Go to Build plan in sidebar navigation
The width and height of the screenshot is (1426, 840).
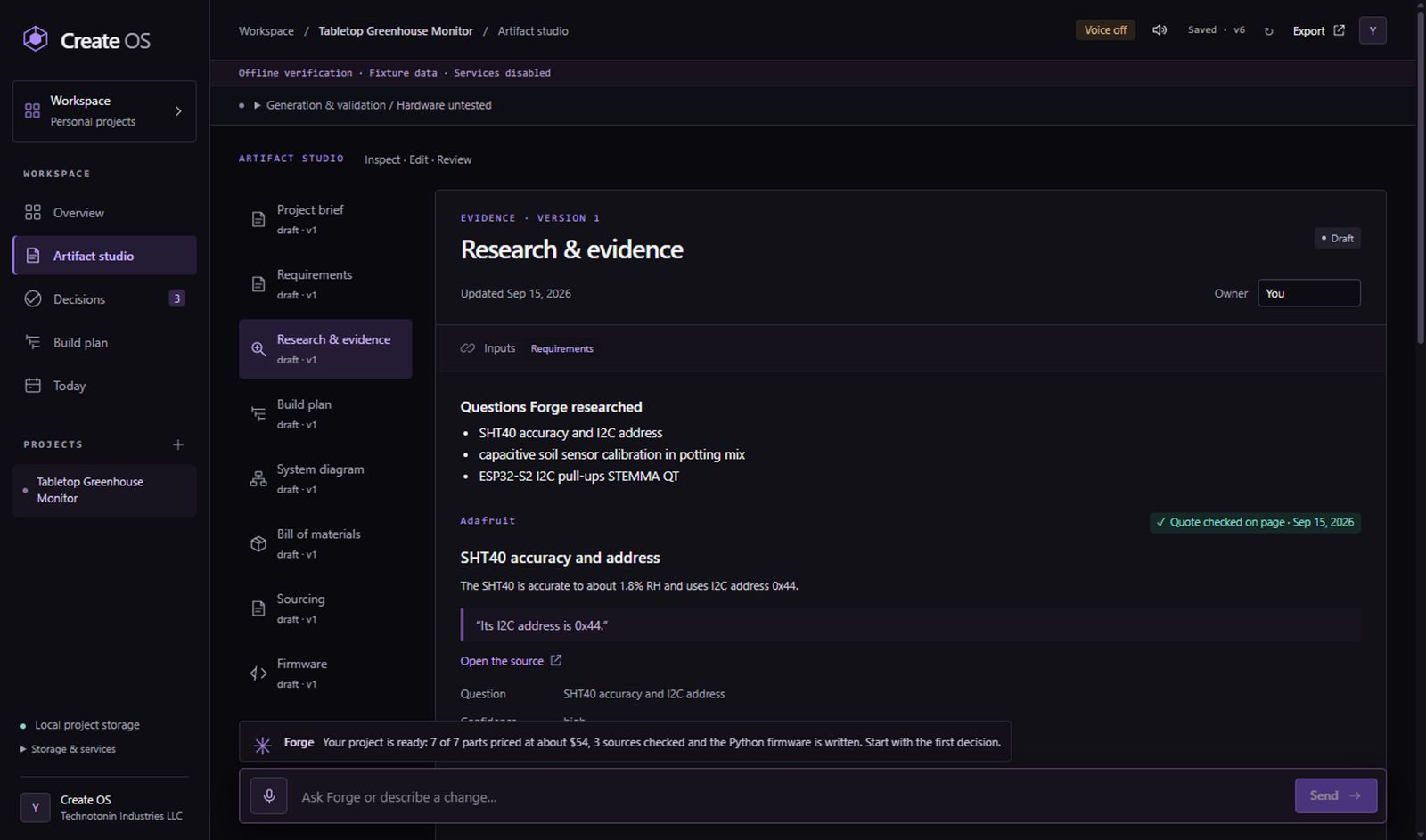point(104,342)
